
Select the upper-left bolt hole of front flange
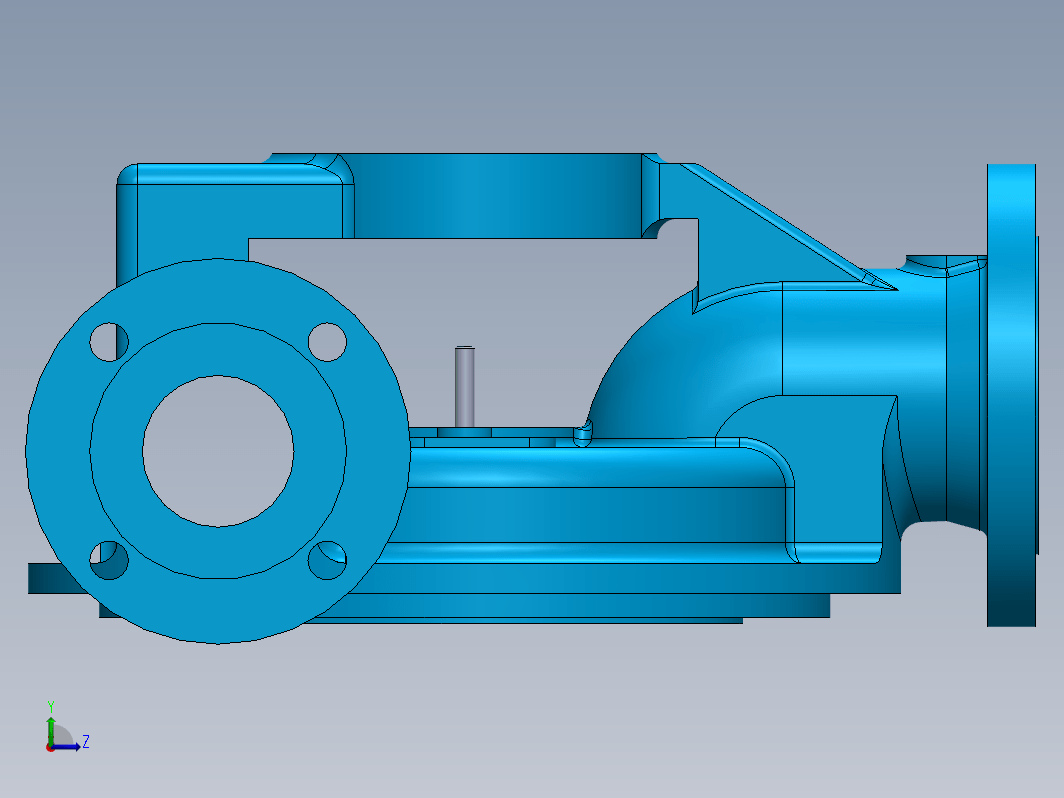[x=109, y=342]
